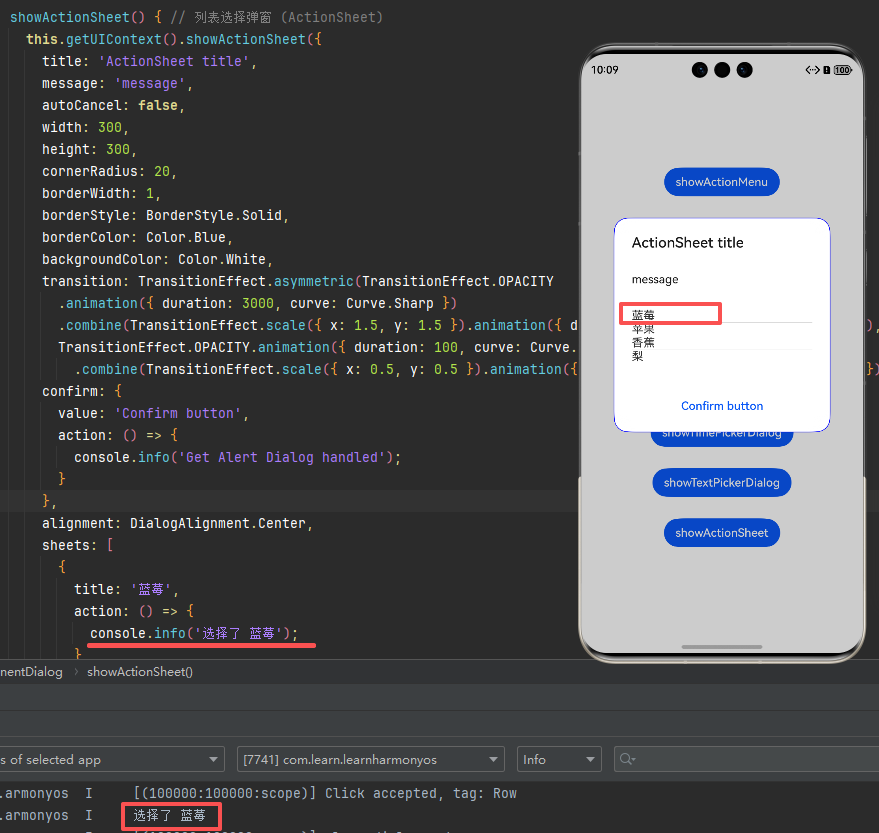Click the log line 'Click accepted, tag: Row'
This screenshot has width=879, height=833.
click(325, 793)
